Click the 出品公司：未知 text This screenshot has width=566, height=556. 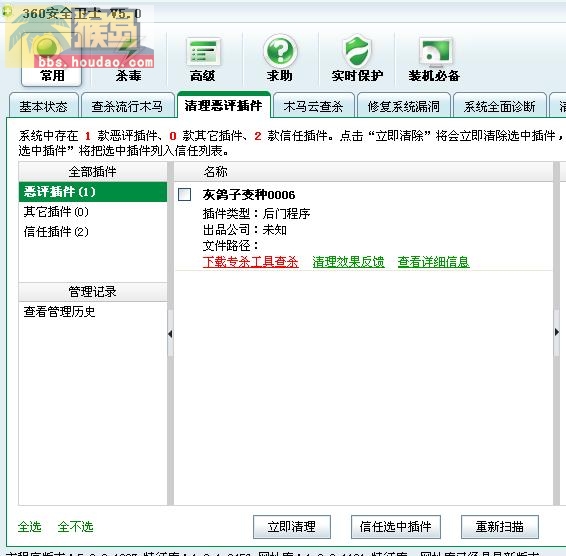pos(244,230)
